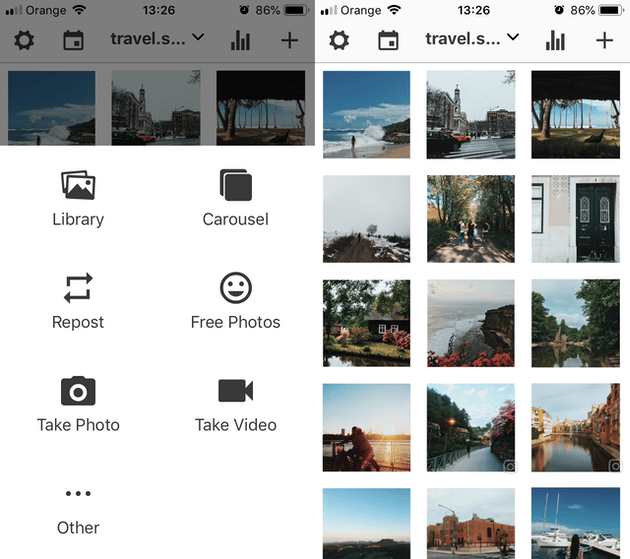Open analytics bar chart in left screen
This screenshot has width=630, height=559.
240,40
